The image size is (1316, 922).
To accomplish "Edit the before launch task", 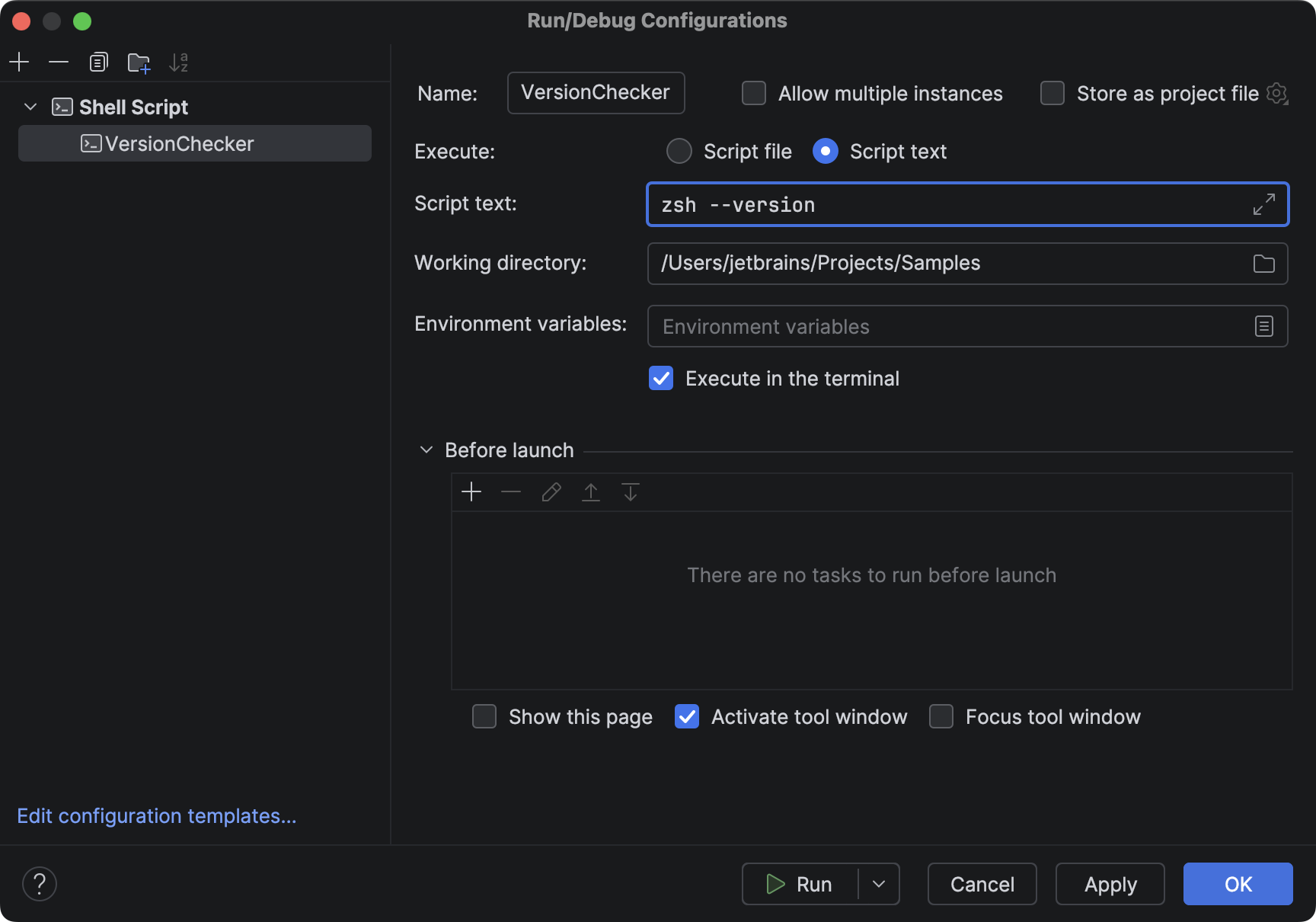I will [x=551, y=492].
